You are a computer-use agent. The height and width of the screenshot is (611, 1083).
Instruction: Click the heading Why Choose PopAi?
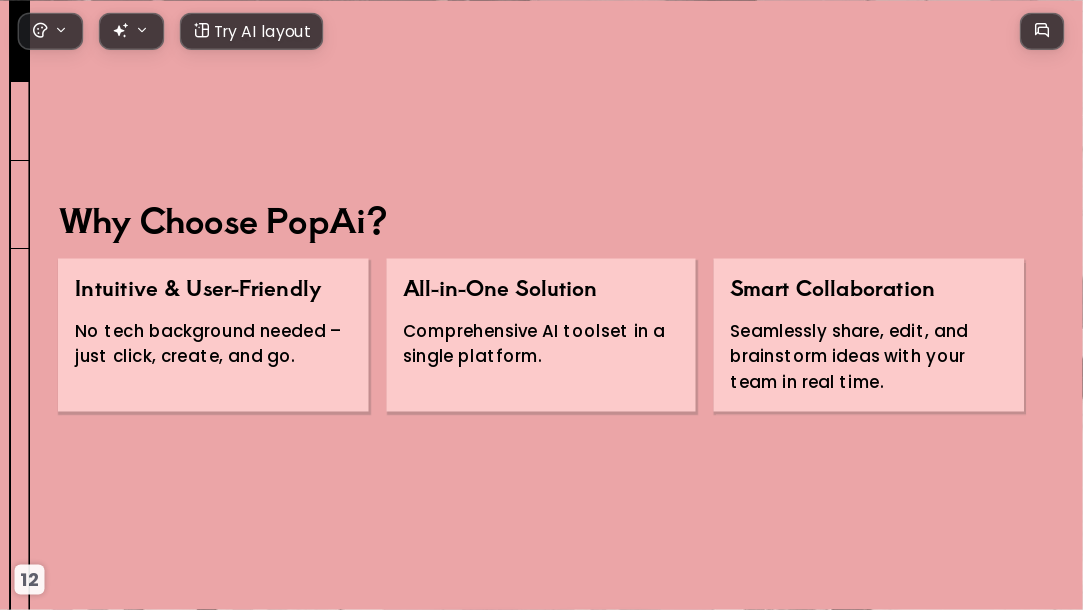pyautogui.click(x=223, y=222)
